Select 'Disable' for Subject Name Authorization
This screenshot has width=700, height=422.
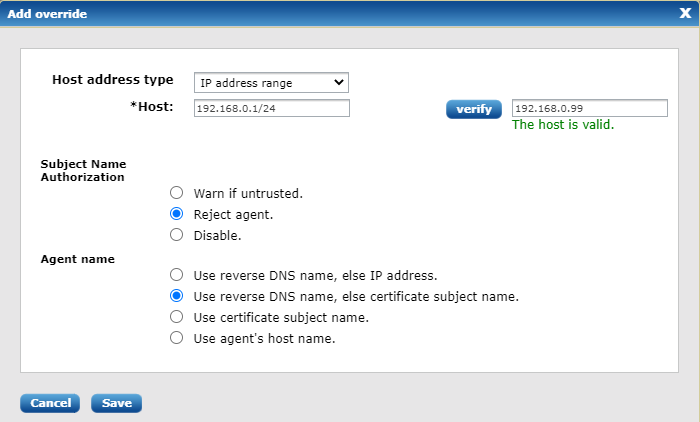(177, 235)
